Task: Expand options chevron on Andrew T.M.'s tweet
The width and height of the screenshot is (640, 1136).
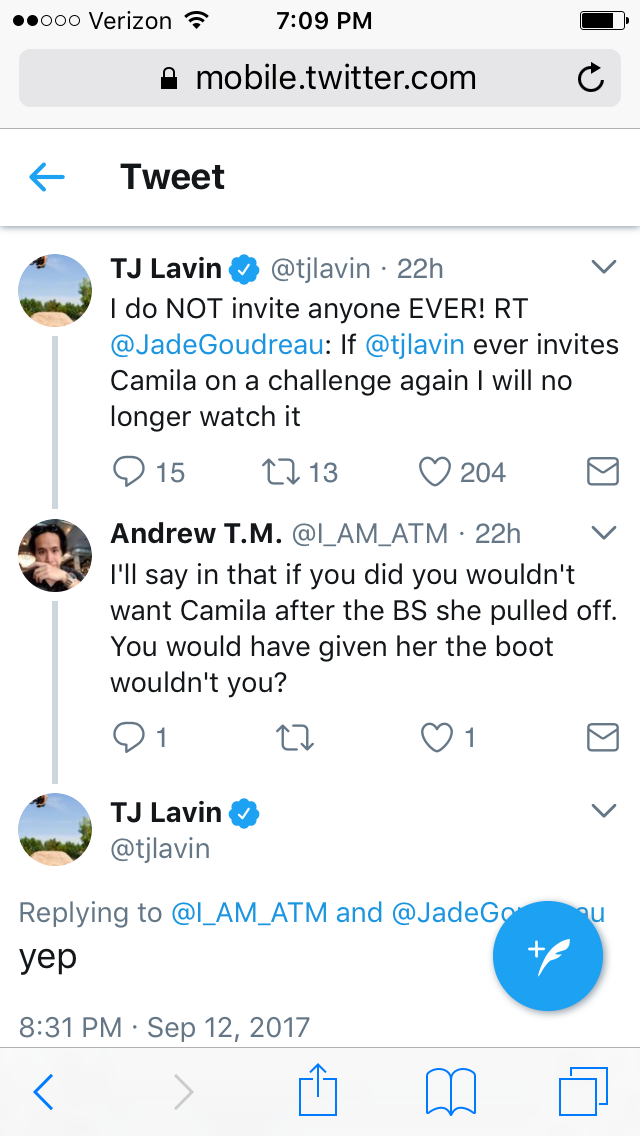Action: pyautogui.click(x=604, y=532)
